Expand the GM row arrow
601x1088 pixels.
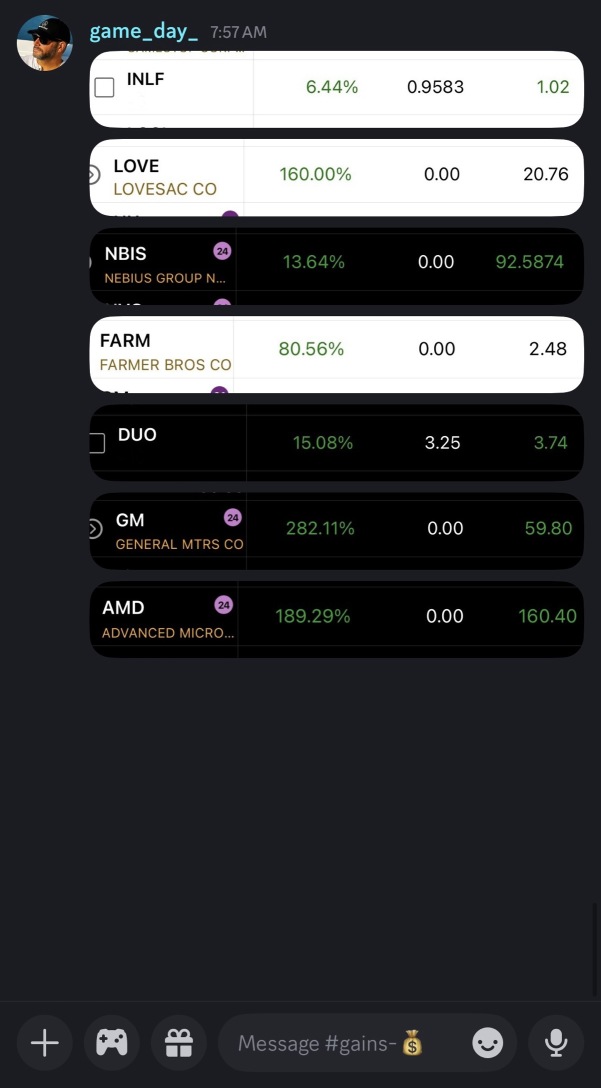94,529
